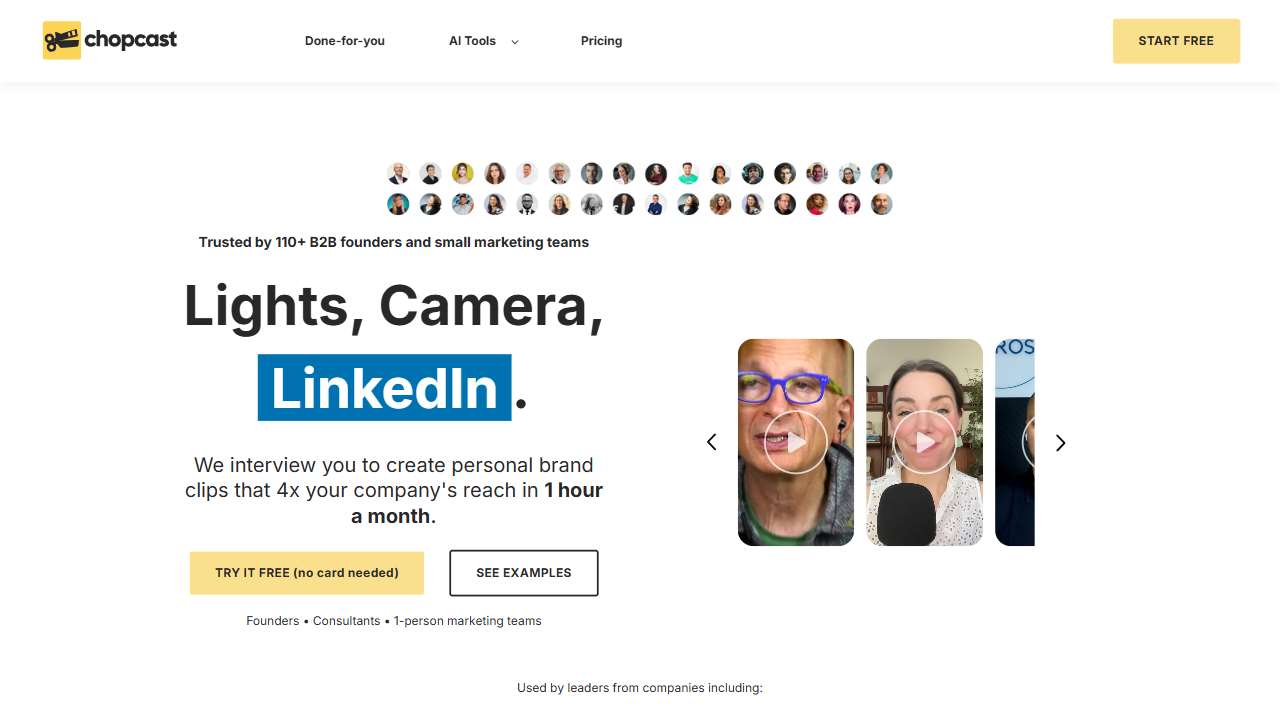Play the video of man with blue glasses
1280x720 pixels.
click(796, 442)
